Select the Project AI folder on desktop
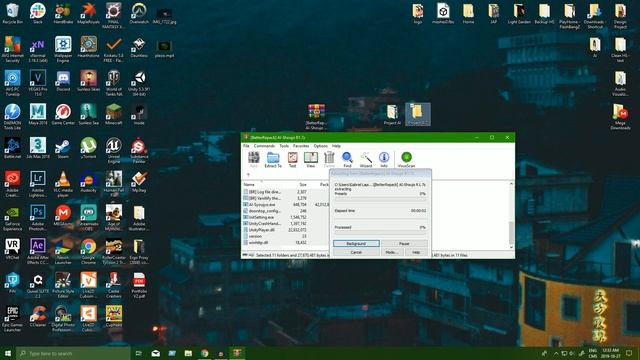The height and width of the screenshot is (360, 640). [x=392, y=114]
